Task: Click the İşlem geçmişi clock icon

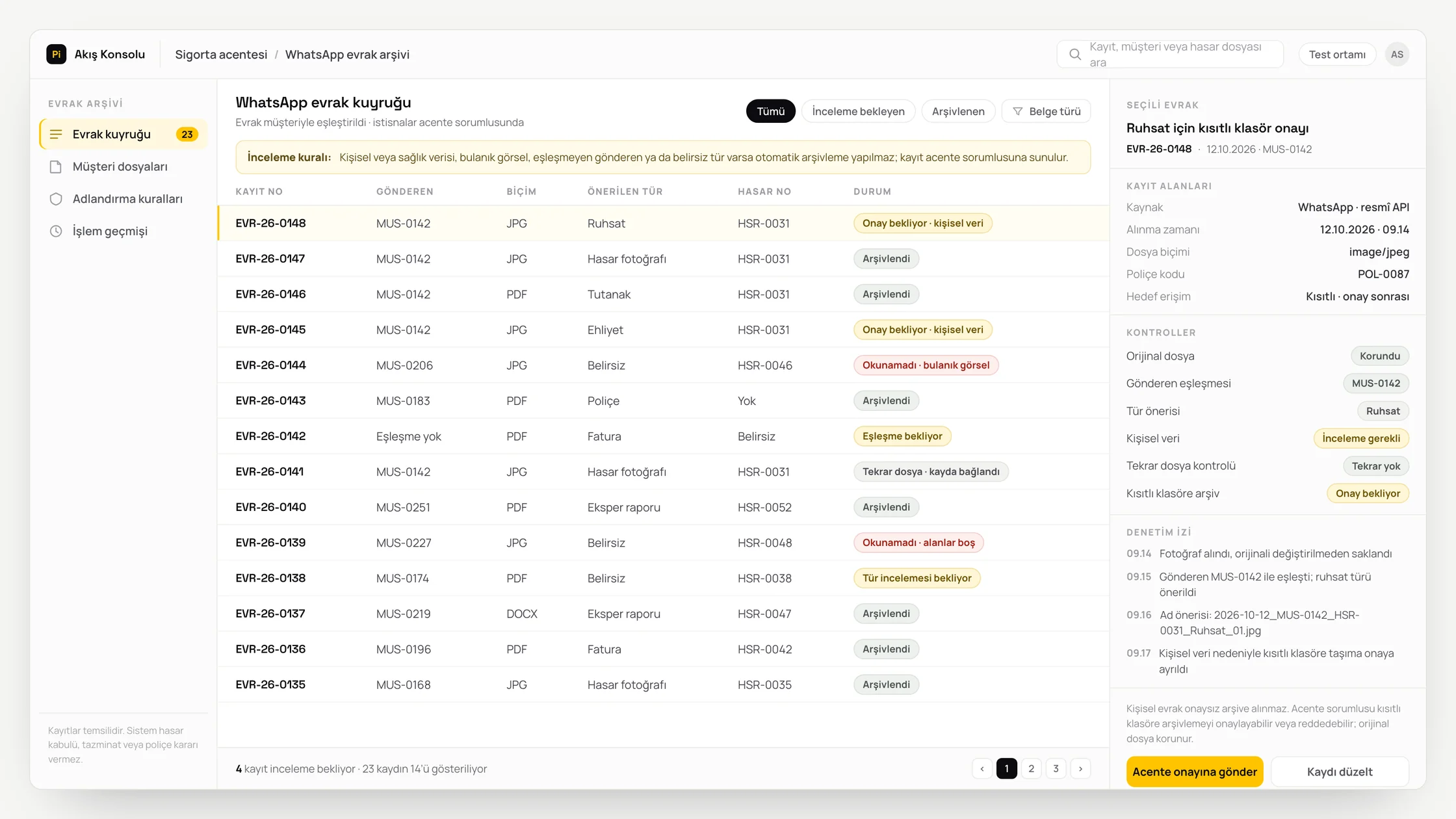Action: click(x=56, y=231)
